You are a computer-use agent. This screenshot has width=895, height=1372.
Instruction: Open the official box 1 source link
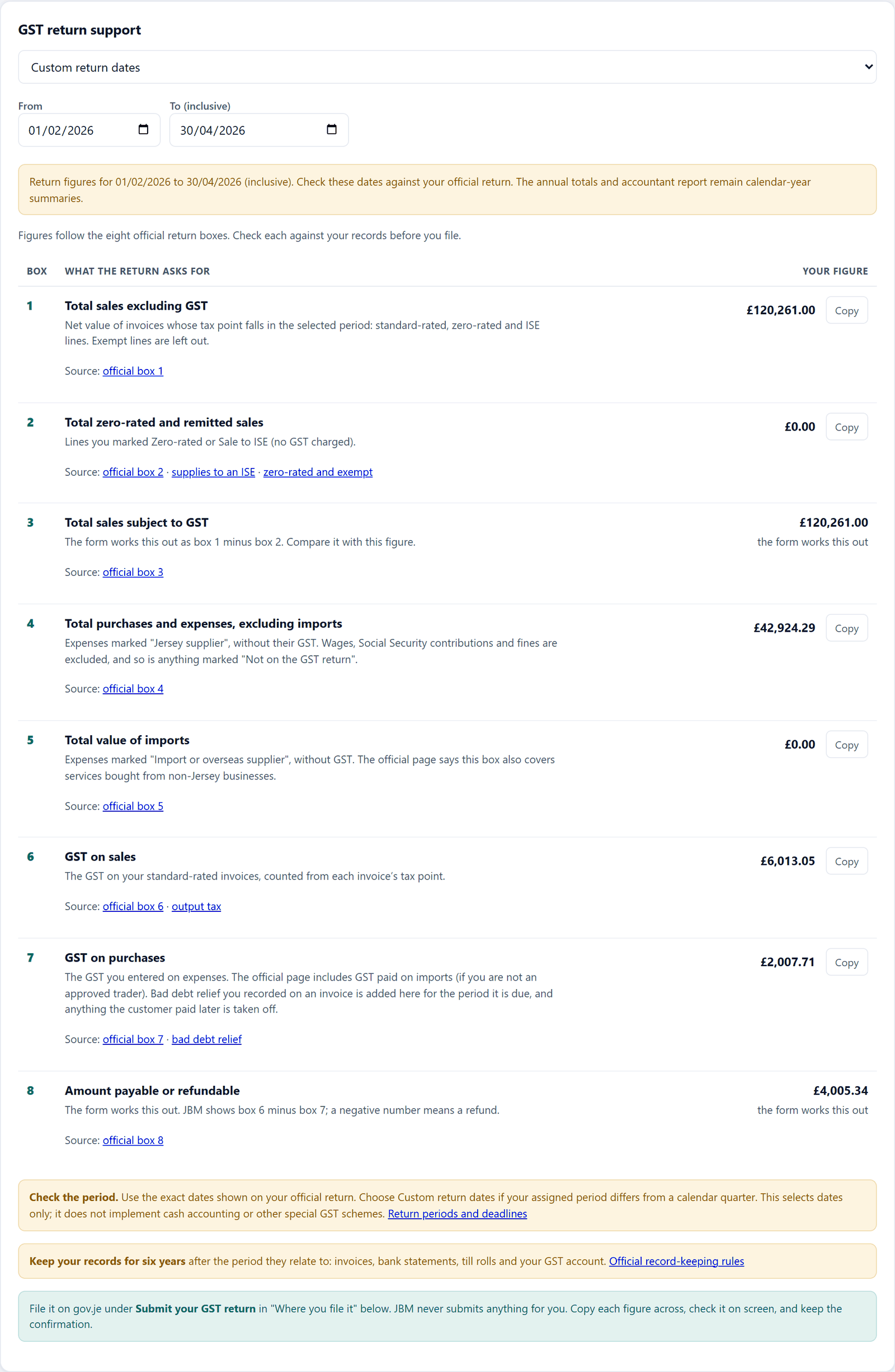coord(133,371)
